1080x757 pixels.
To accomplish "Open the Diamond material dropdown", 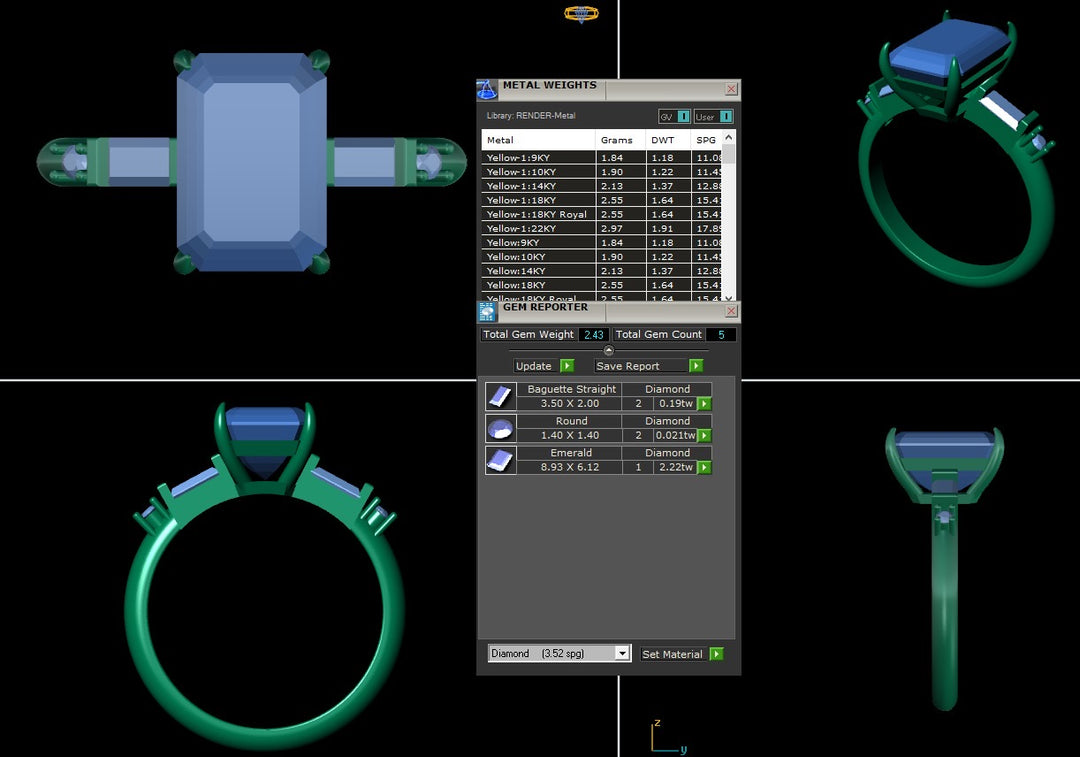I will point(559,653).
